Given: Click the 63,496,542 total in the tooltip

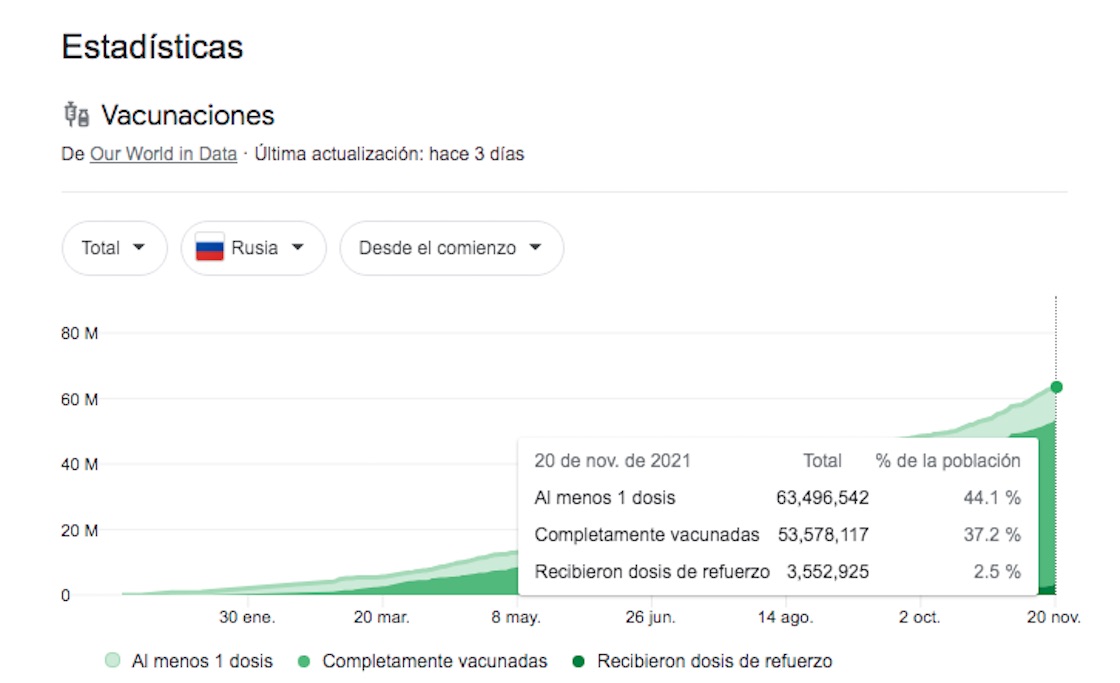Looking at the screenshot, I should [x=822, y=498].
